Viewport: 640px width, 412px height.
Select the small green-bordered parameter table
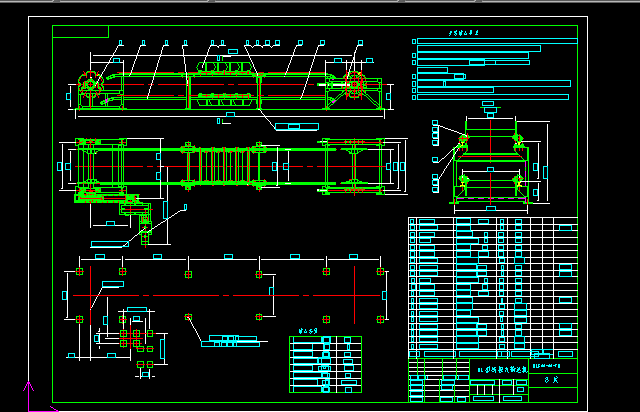pos(325,365)
